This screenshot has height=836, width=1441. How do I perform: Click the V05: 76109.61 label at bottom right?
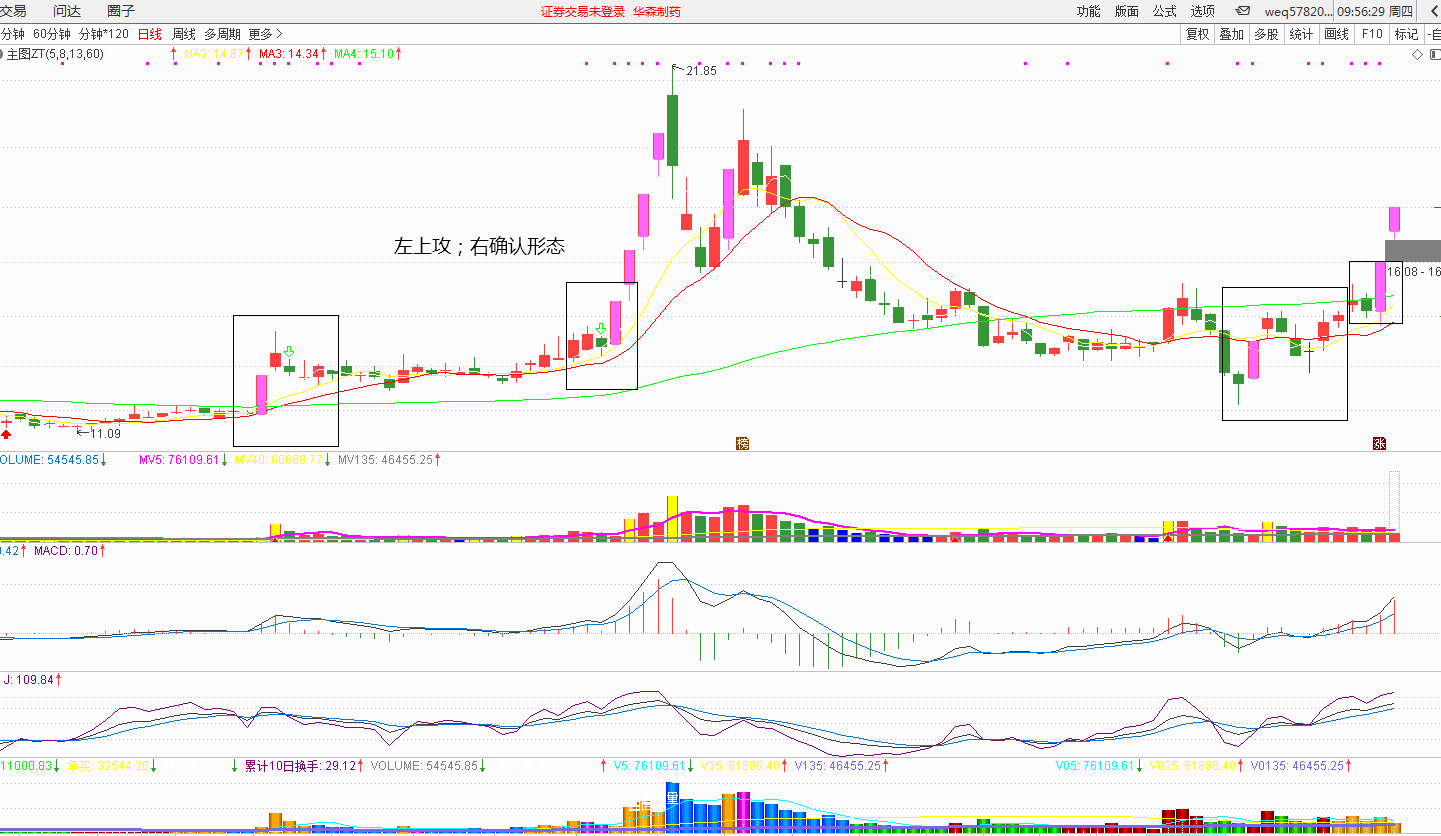[x=1094, y=766]
